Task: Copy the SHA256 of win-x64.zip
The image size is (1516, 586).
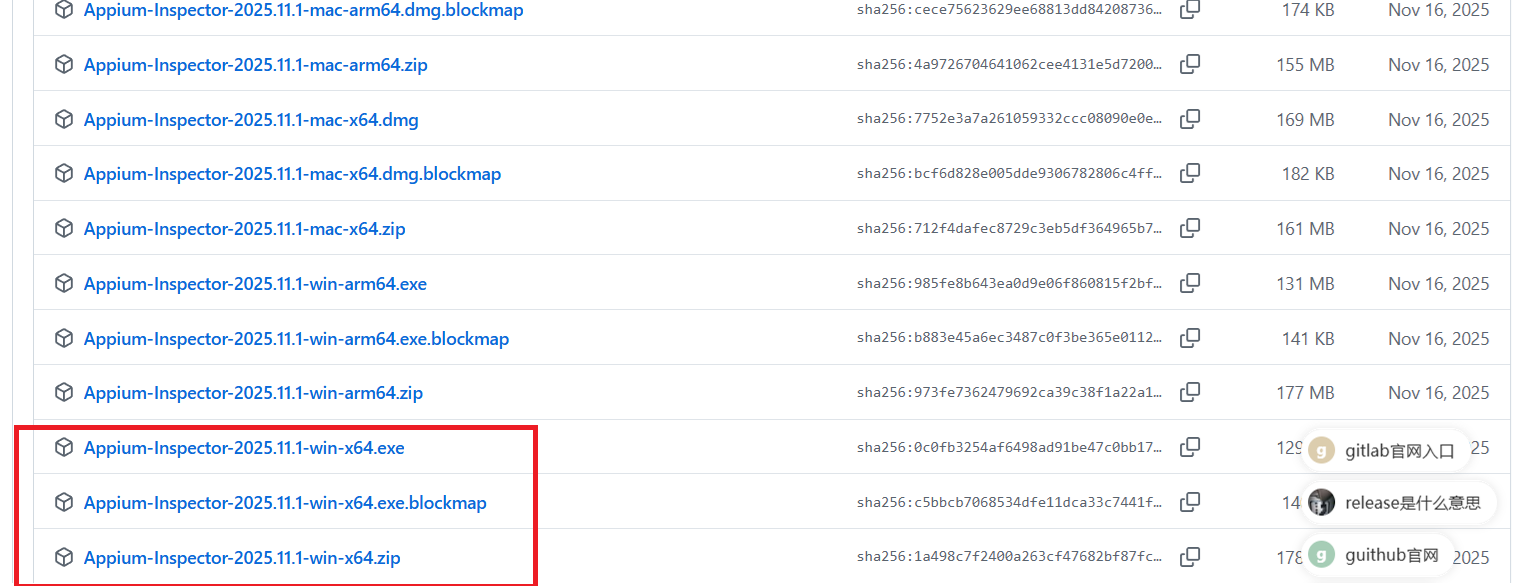Action: point(1190,557)
